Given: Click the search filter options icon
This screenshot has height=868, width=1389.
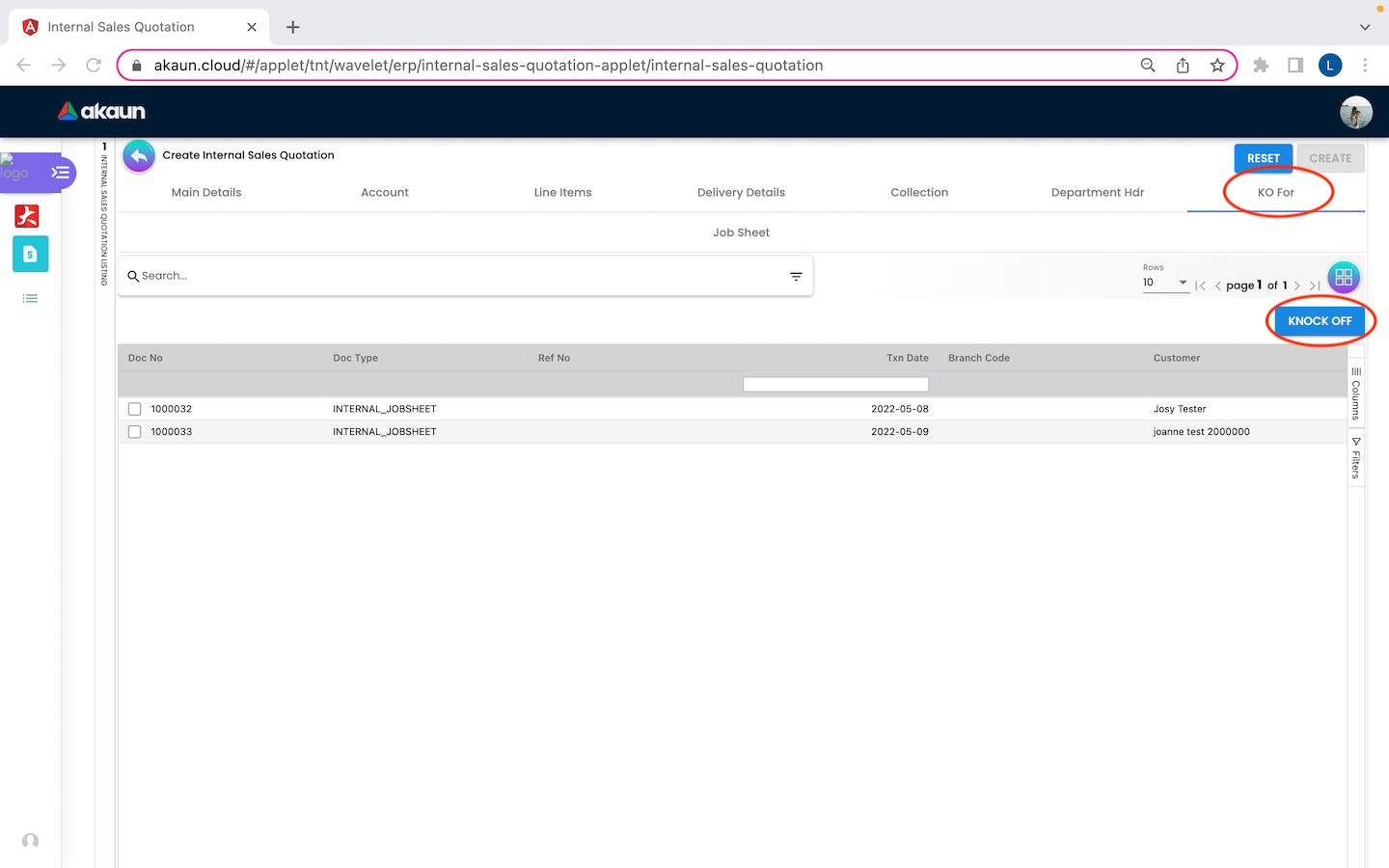Looking at the screenshot, I should 796,277.
